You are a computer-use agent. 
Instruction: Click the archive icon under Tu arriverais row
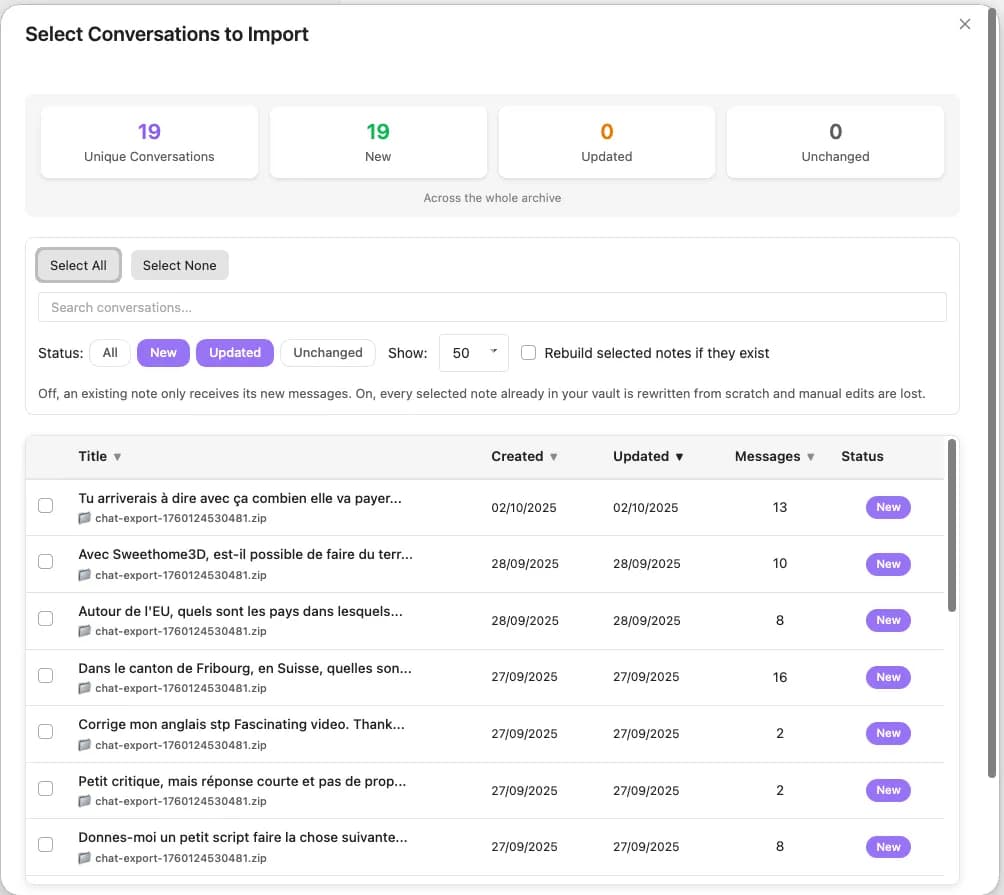[x=85, y=518]
